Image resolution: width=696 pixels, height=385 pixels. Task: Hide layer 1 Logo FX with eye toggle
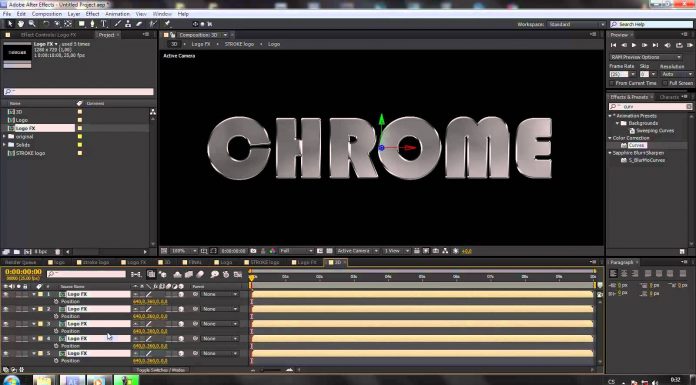click(5, 294)
